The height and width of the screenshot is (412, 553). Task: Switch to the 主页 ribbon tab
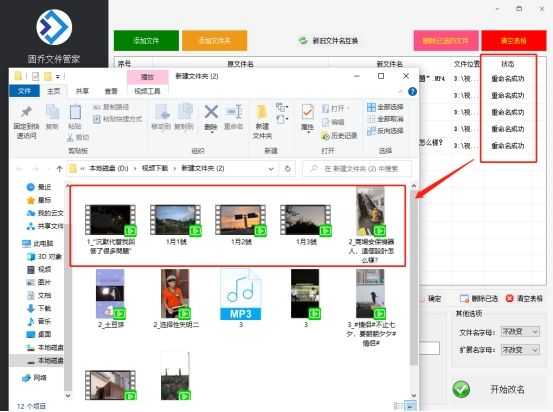click(x=54, y=91)
